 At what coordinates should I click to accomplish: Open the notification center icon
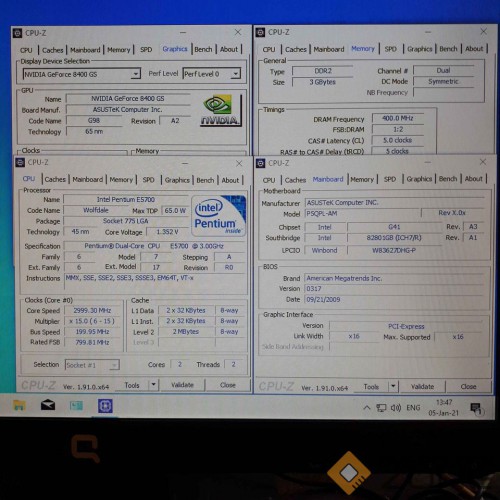point(476,408)
